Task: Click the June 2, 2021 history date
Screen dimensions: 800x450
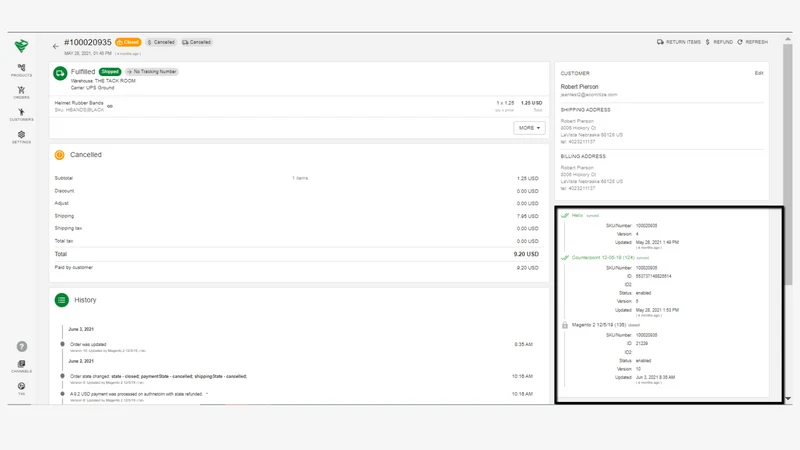Action: click(81, 361)
